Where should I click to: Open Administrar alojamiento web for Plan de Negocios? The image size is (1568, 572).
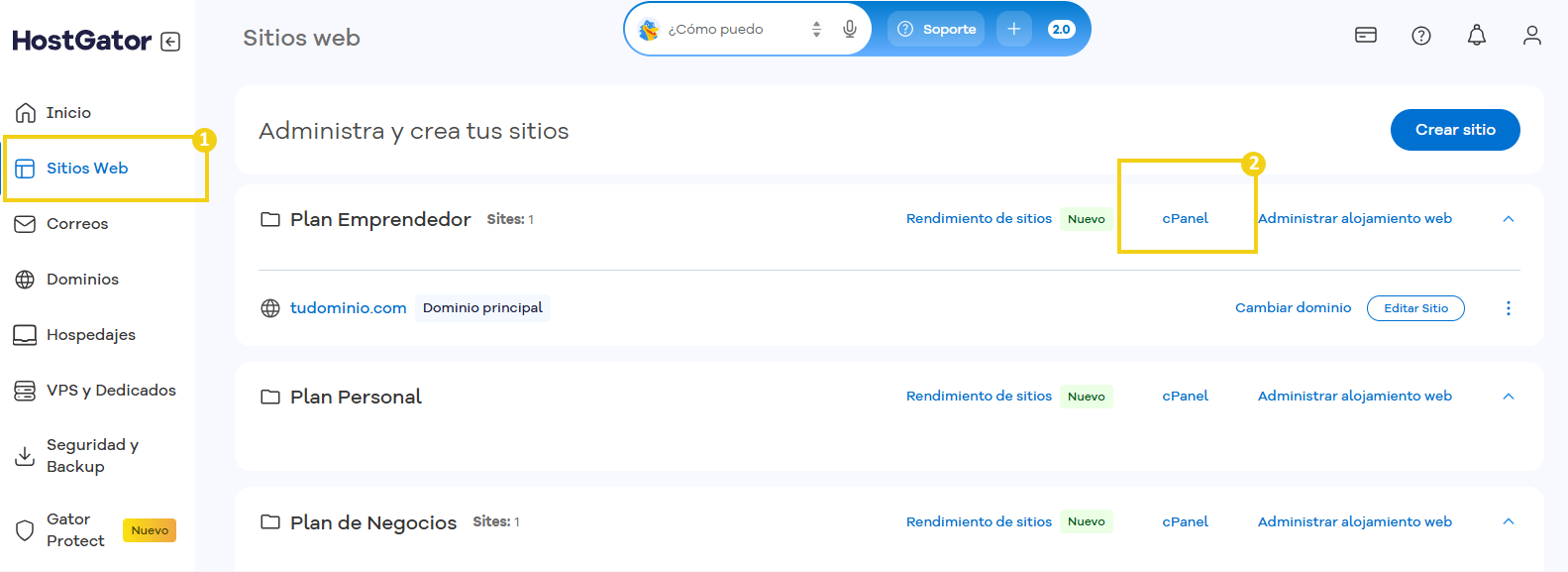[x=1354, y=522]
